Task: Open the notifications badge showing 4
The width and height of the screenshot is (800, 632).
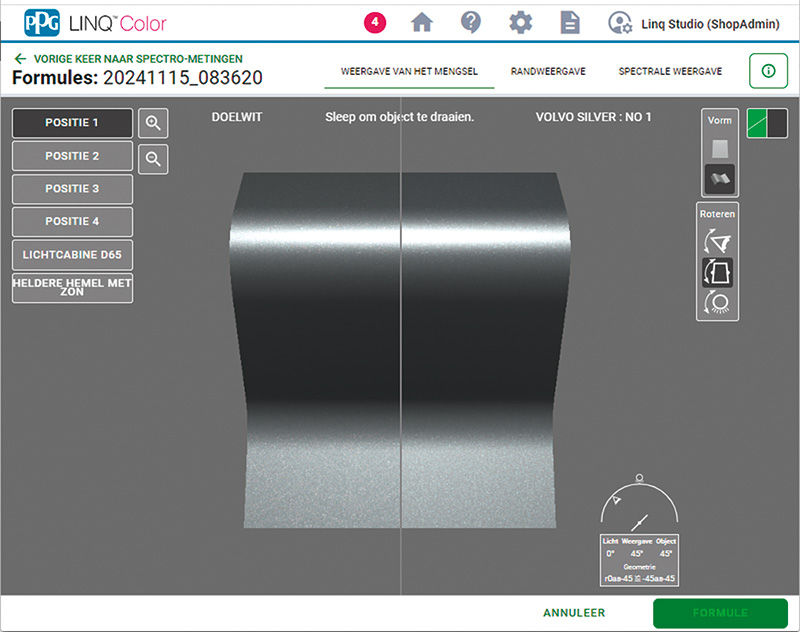Action: click(375, 22)
